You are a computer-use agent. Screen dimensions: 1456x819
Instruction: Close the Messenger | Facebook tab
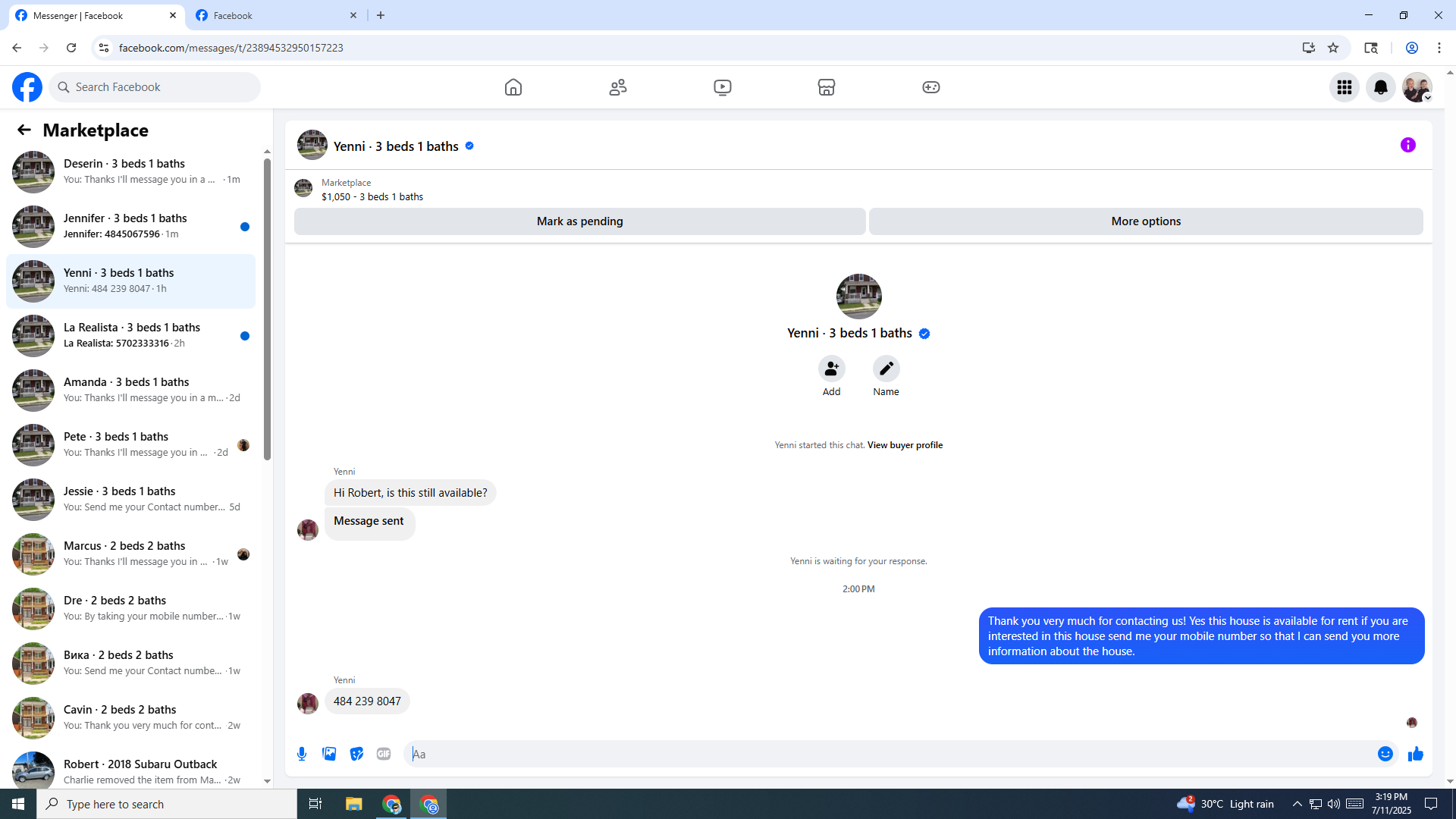point(173,15)
